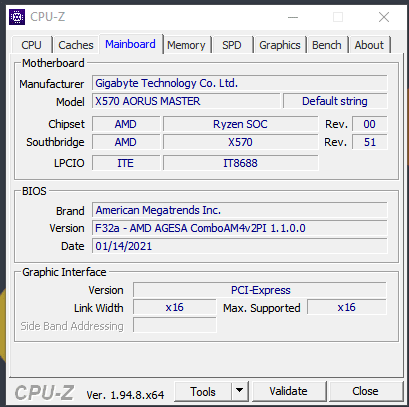Click the Link Width x16 field
Viewport: 409px width, 407px height.
coord(175,307)
